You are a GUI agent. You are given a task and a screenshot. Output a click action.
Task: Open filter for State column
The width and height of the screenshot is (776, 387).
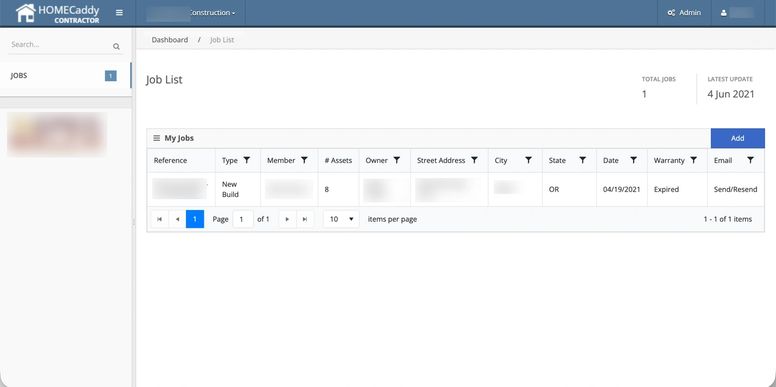pos(582,160)
